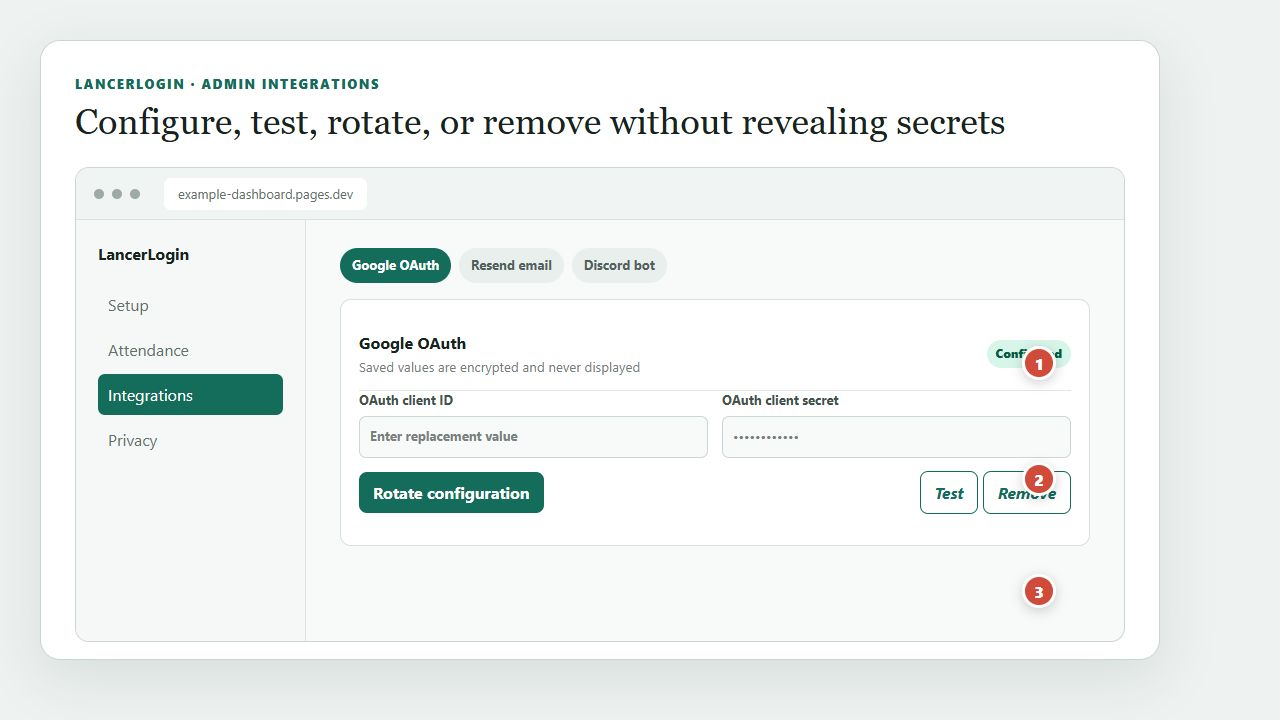Viewport: 1280px width, 720px height.
Task: Click the Google OAuth card heading
Action: (x=412, y=344)
